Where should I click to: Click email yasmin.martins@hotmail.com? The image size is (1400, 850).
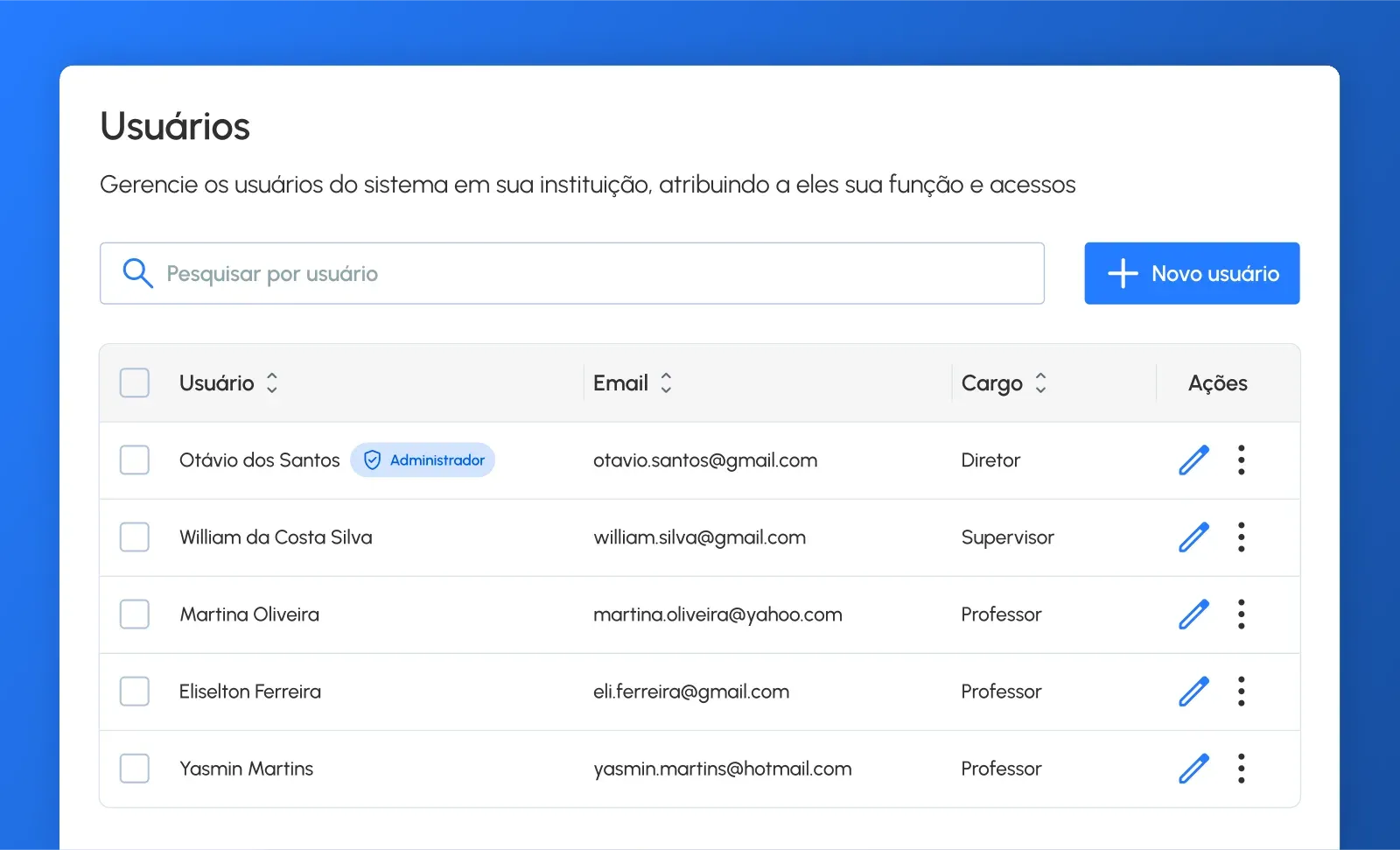(723, 768)
